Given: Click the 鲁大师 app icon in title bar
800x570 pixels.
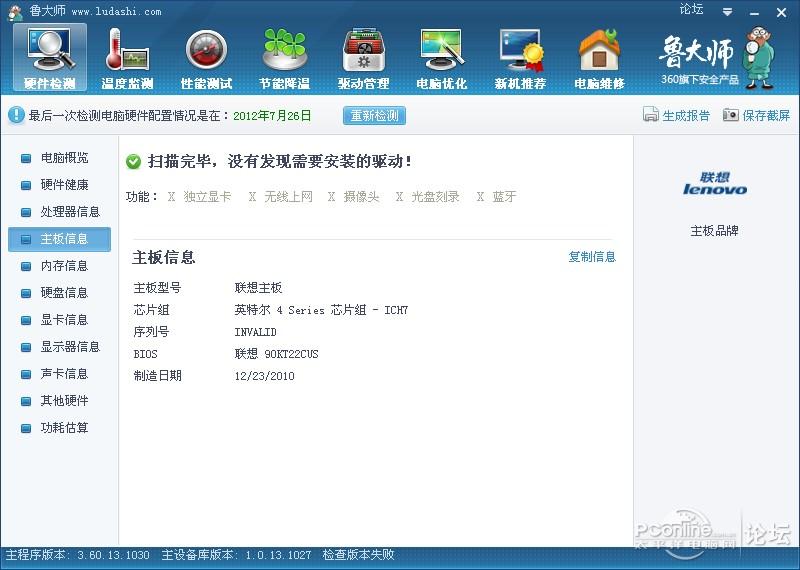Looking at the screenshot, I should 15,12.
